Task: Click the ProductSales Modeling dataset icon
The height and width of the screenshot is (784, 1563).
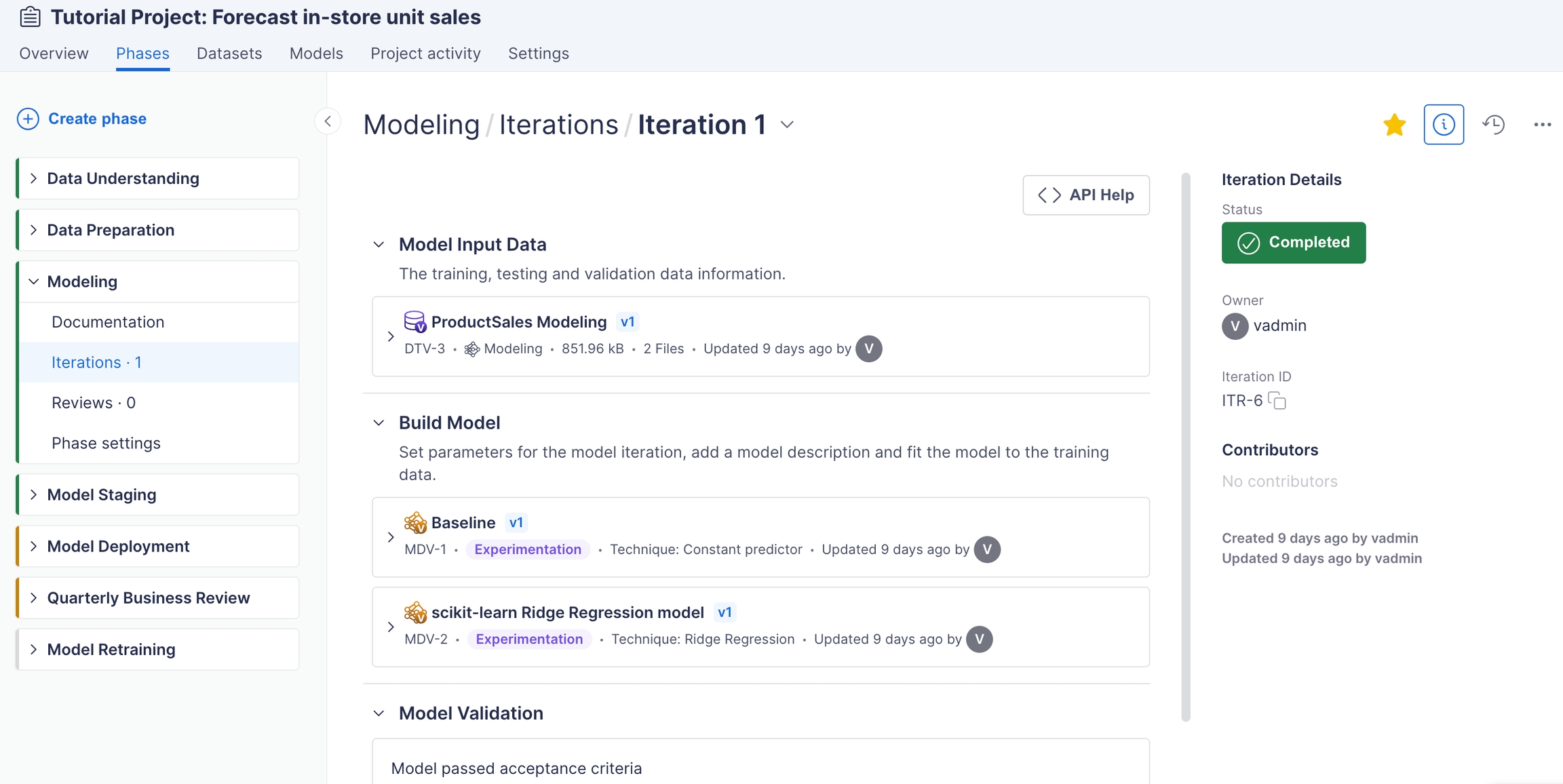Action: point(414,321)
